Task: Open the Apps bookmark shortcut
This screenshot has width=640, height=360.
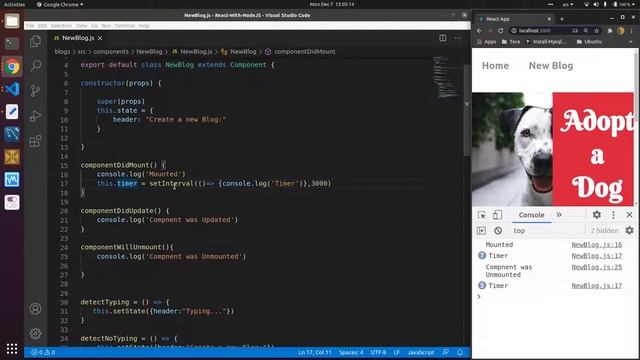Action: click(487, 42)
